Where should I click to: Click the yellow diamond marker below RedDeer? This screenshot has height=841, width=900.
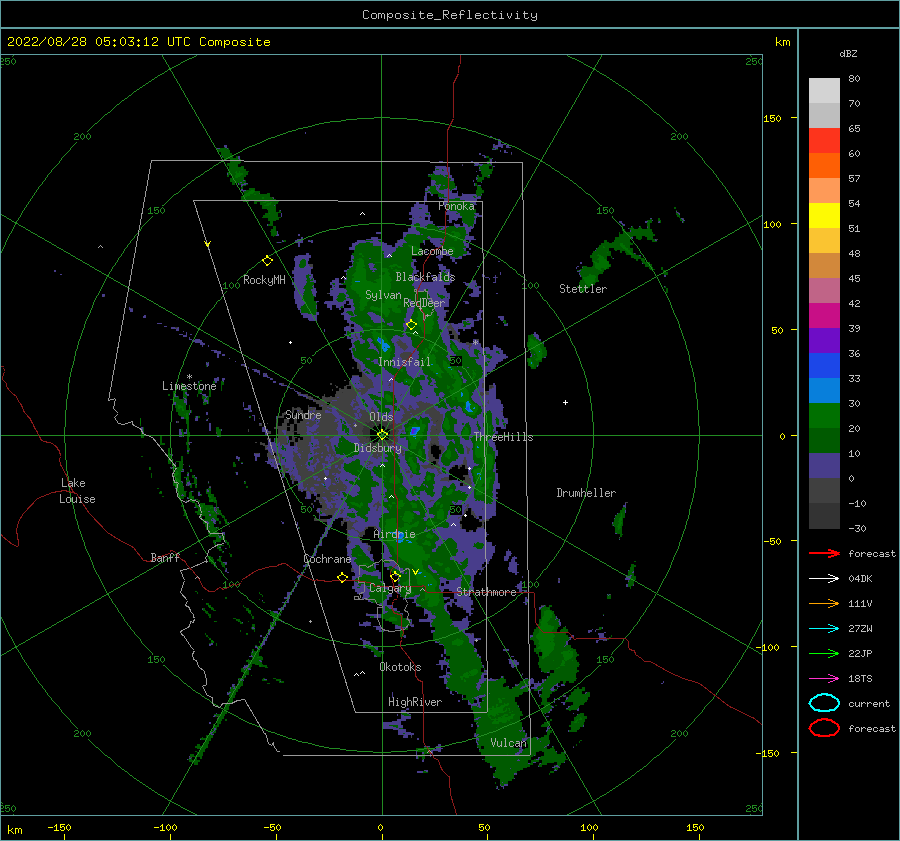[411, 325]
